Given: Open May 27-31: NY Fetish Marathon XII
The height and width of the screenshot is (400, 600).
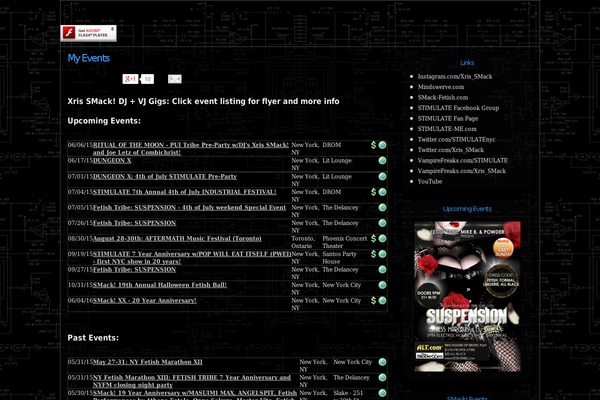Looking at the screenshot, I should [x=148, y=362].
